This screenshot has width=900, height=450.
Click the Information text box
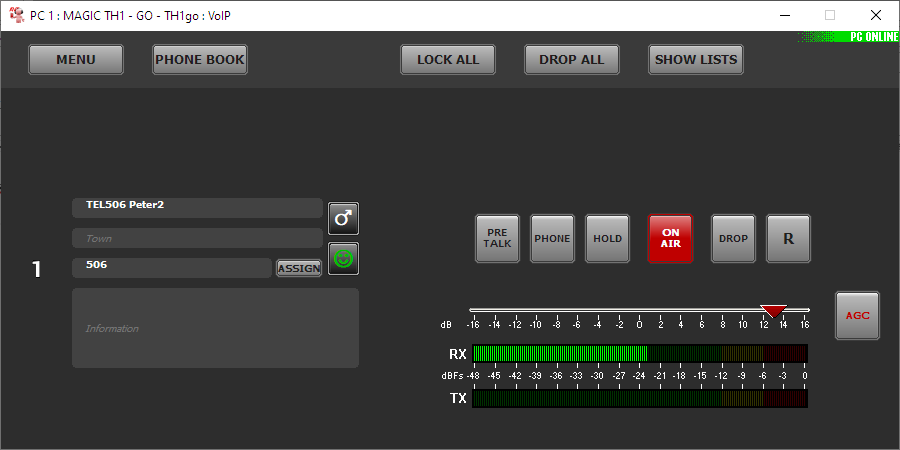point(215,328)
